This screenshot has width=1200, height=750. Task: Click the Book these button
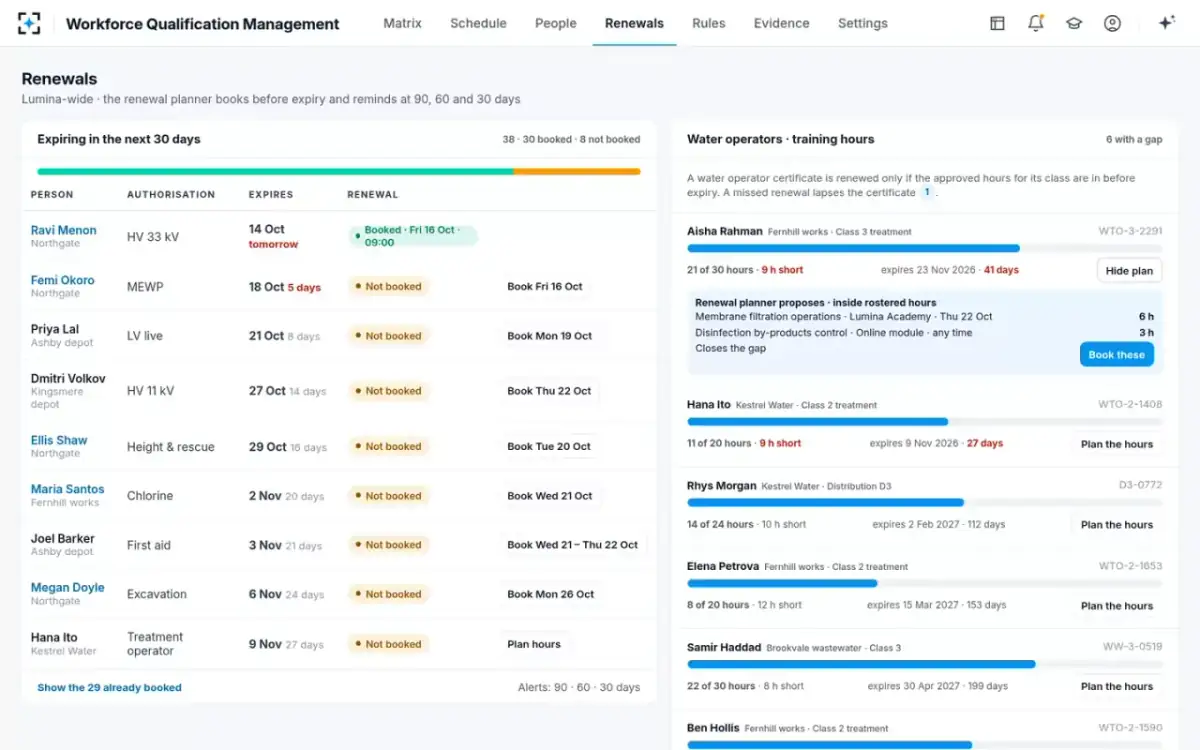point(1117,355)
